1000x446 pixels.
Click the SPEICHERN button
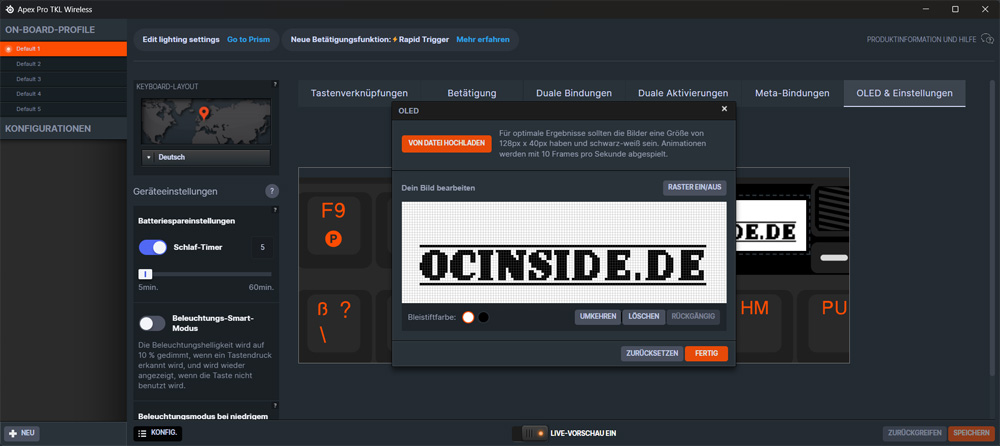(971, 433)
